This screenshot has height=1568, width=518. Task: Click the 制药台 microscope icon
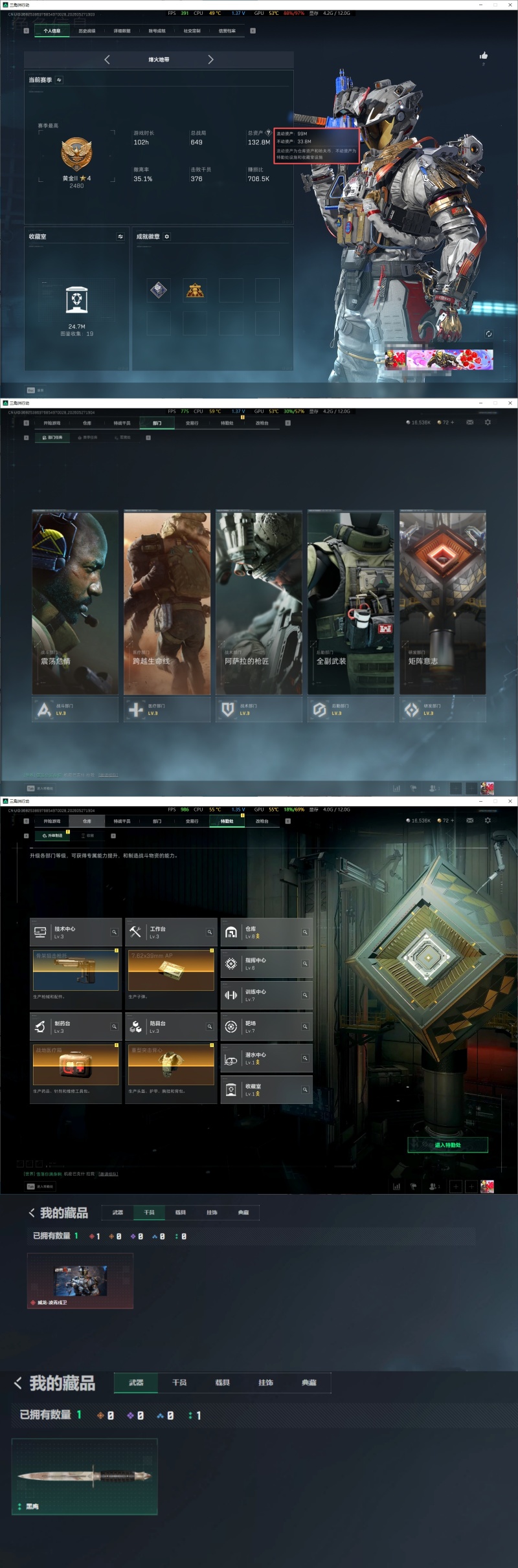tap(40, 1026)
